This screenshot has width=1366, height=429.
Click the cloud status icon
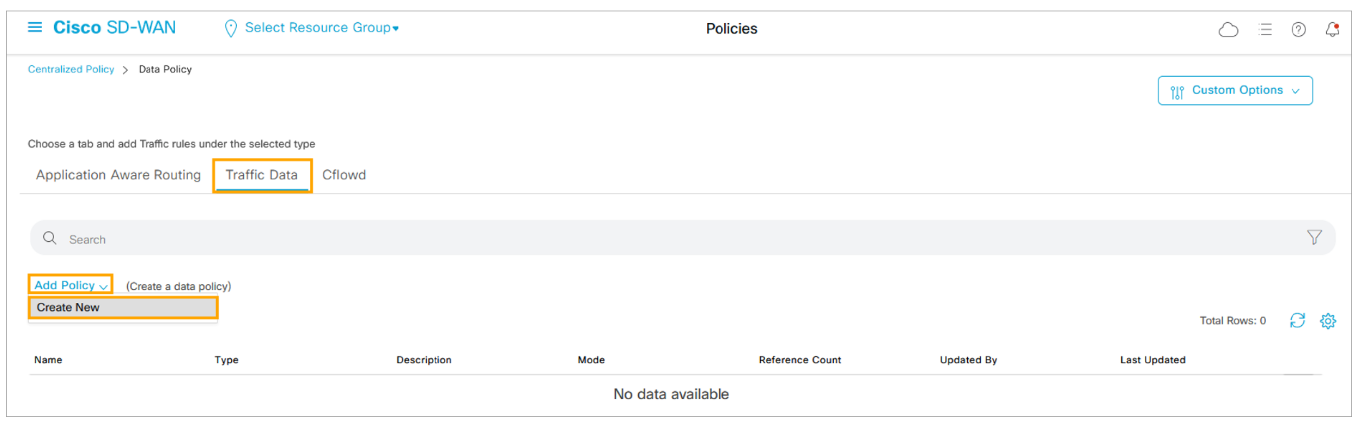tap(1228, 30)
